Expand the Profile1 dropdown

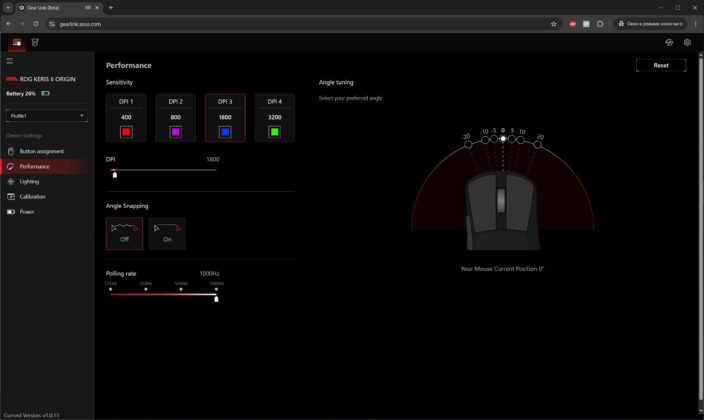pyautogui.click(x=47, y=116)
